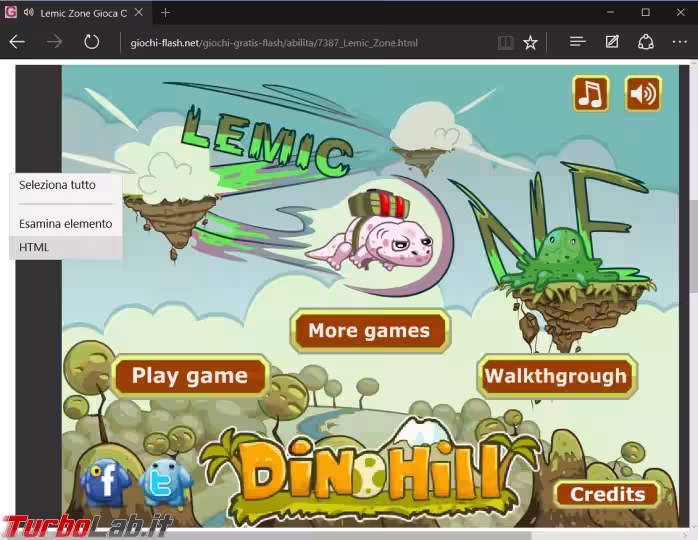Select 'Seleziona tutto' from context menu
Image resolution: width=698 pixels, height=540 pixels.
(x=57, y=185)
